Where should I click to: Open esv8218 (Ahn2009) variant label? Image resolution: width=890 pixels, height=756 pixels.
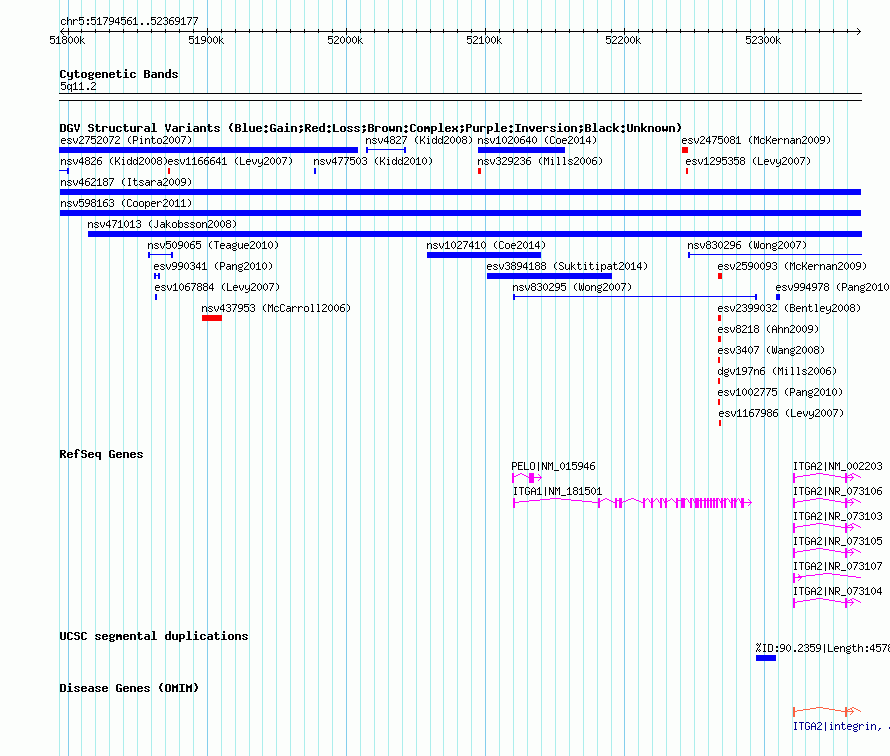coord(768,329)
